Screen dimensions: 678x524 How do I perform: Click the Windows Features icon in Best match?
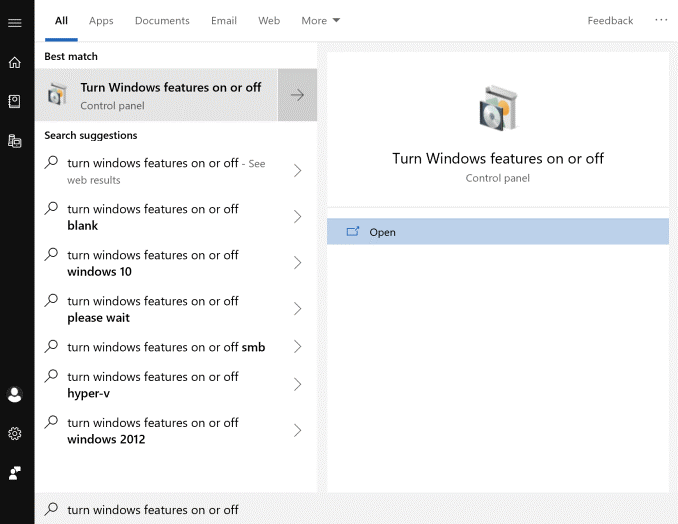(x=58, y=94)
